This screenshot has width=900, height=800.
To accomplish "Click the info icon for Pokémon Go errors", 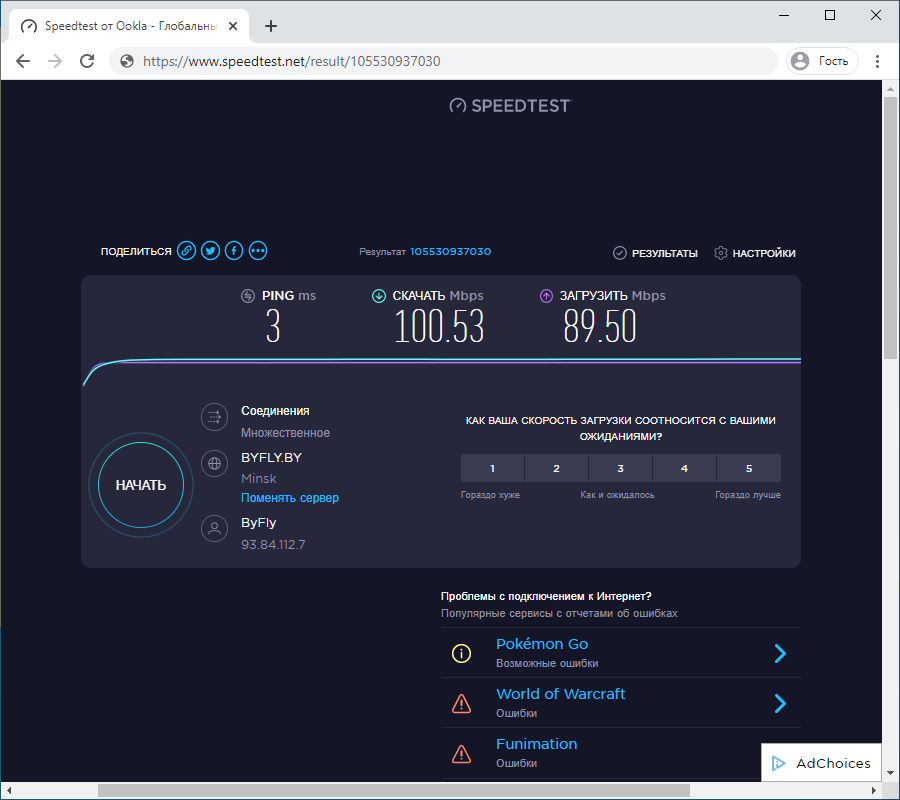I will (461, 653).
